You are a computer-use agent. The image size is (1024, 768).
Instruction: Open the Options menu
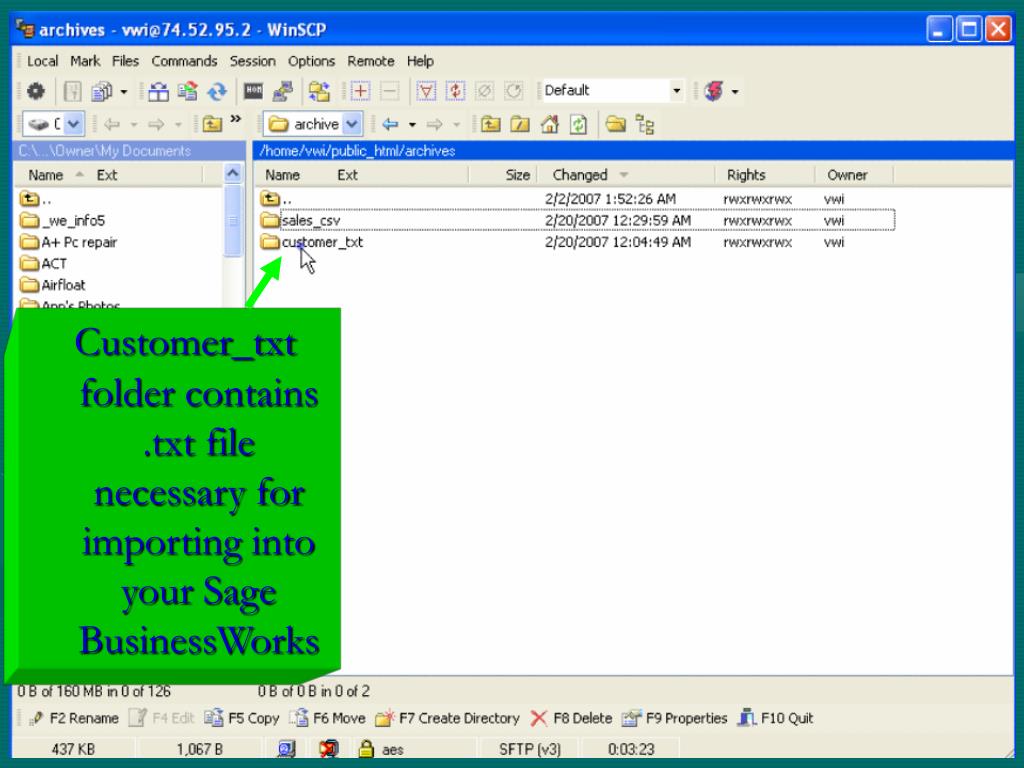[x=312, y=61]
